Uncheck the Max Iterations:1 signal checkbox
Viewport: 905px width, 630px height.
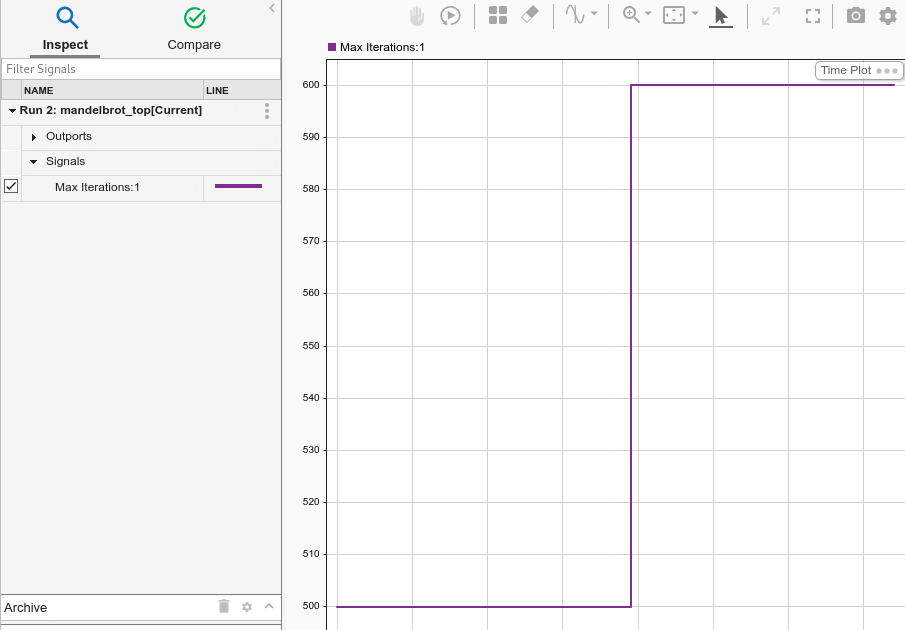11,187
